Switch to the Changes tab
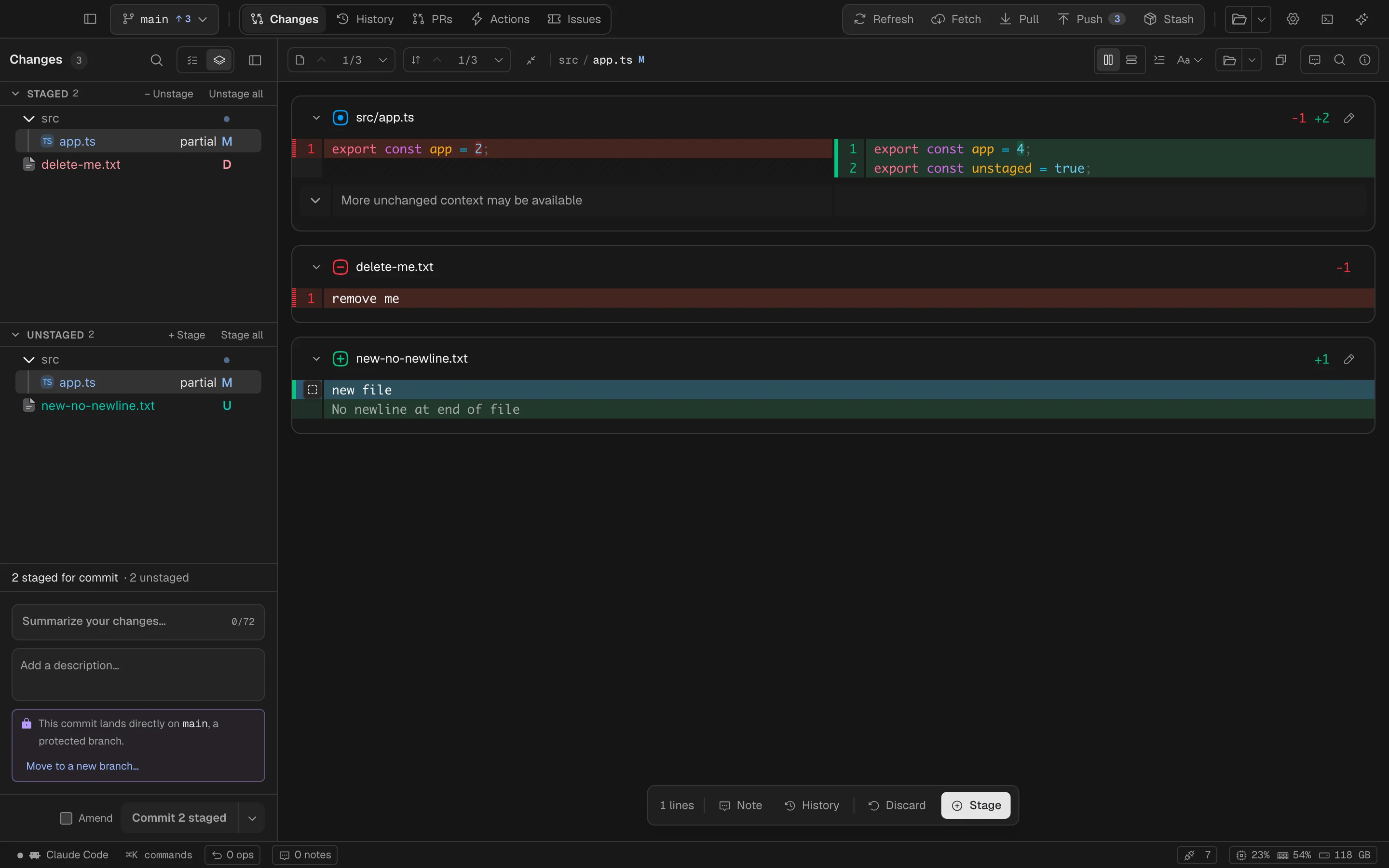Image resolution: width=1389 pixels, height=868 pixels. coord(285,19)
